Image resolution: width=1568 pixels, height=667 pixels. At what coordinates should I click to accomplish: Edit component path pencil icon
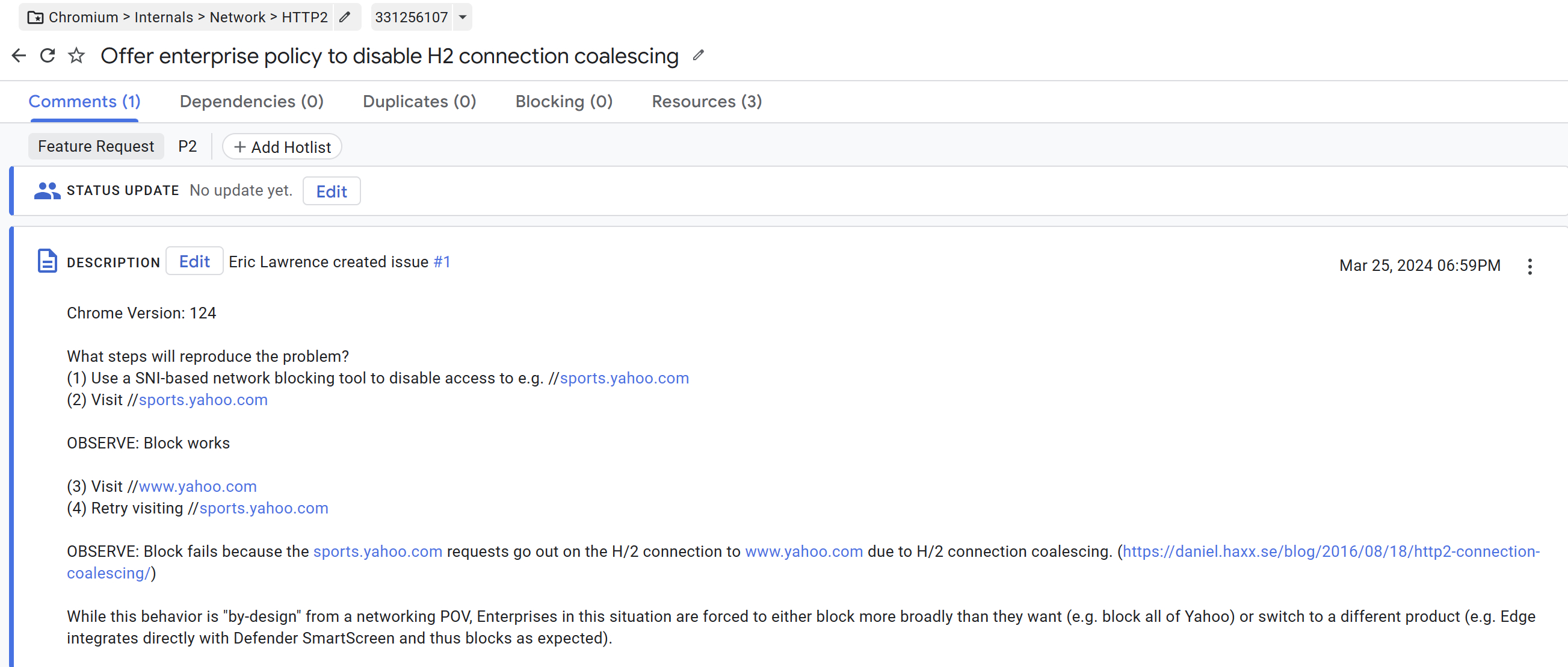345,17
